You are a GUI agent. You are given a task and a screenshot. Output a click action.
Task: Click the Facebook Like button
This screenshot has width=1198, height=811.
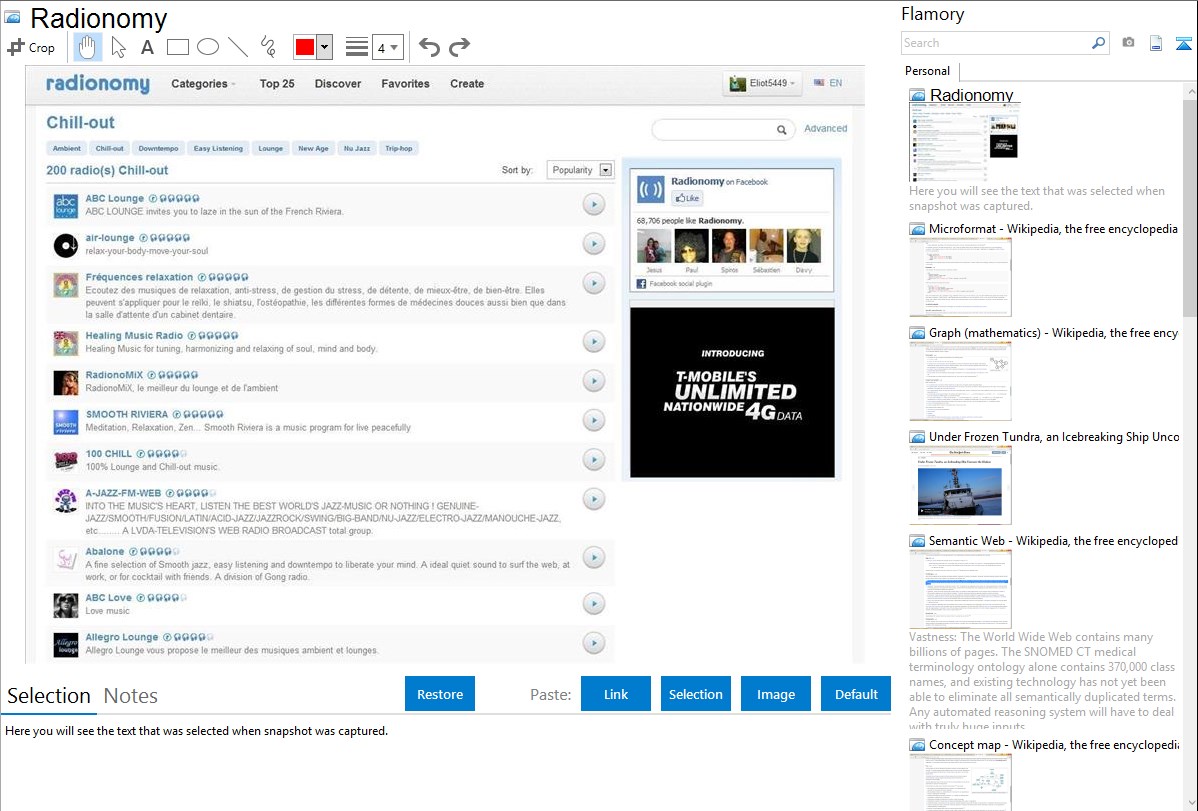point(687,198)
